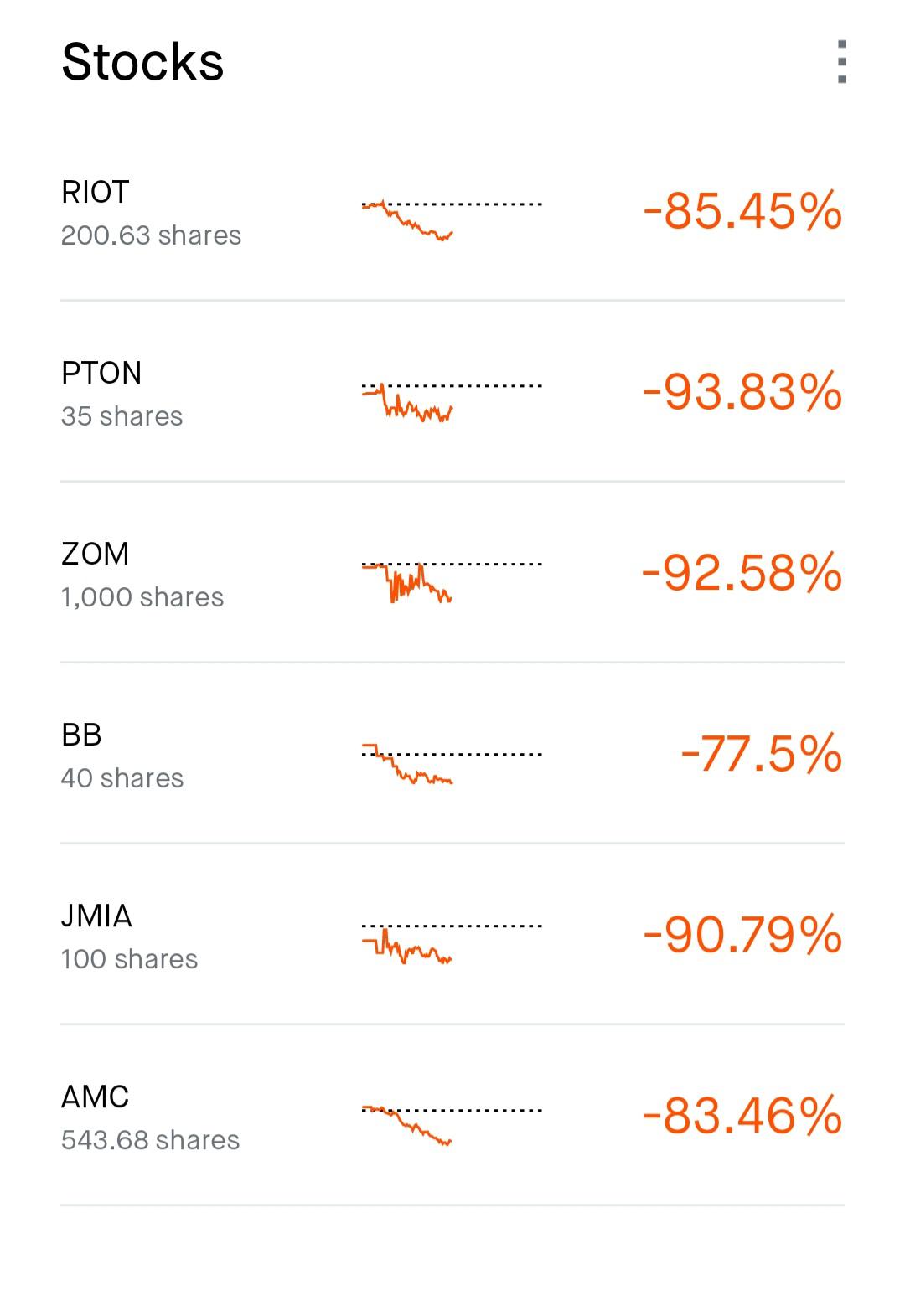Open the ZOM mini price chart
Screen dimensions: 905x1316
point(452,580)
